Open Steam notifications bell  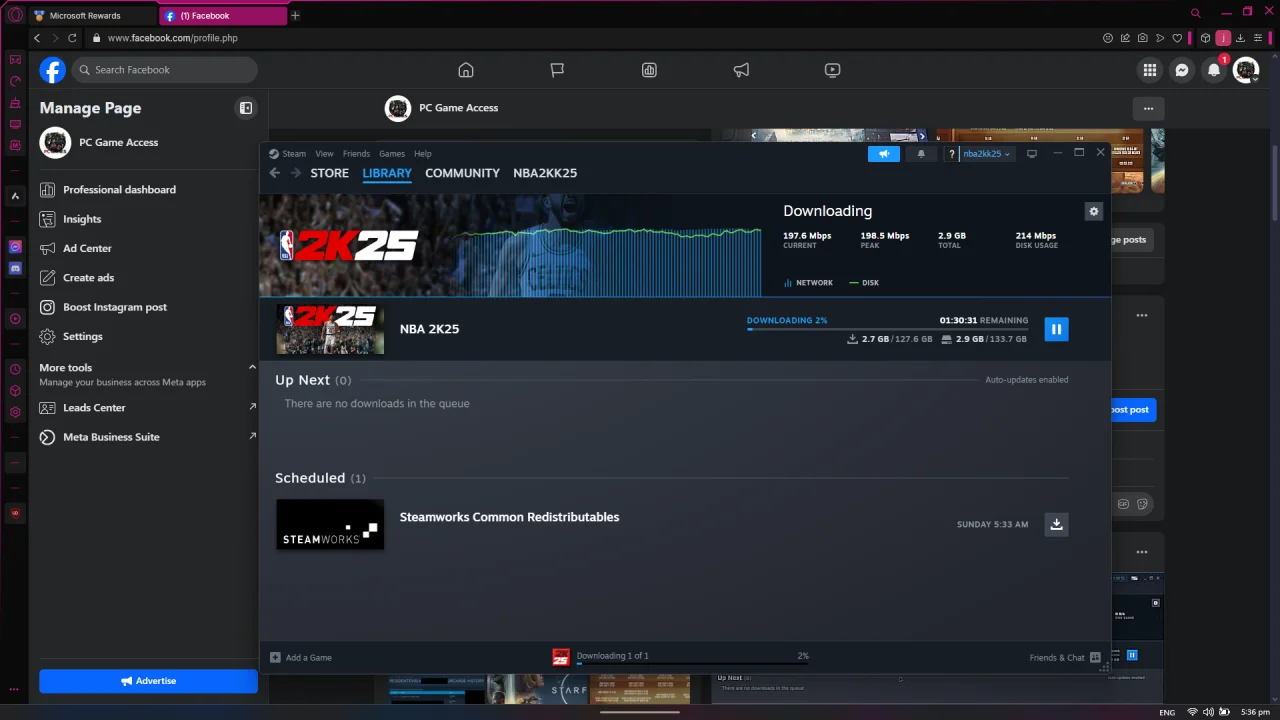click(921, 154)
